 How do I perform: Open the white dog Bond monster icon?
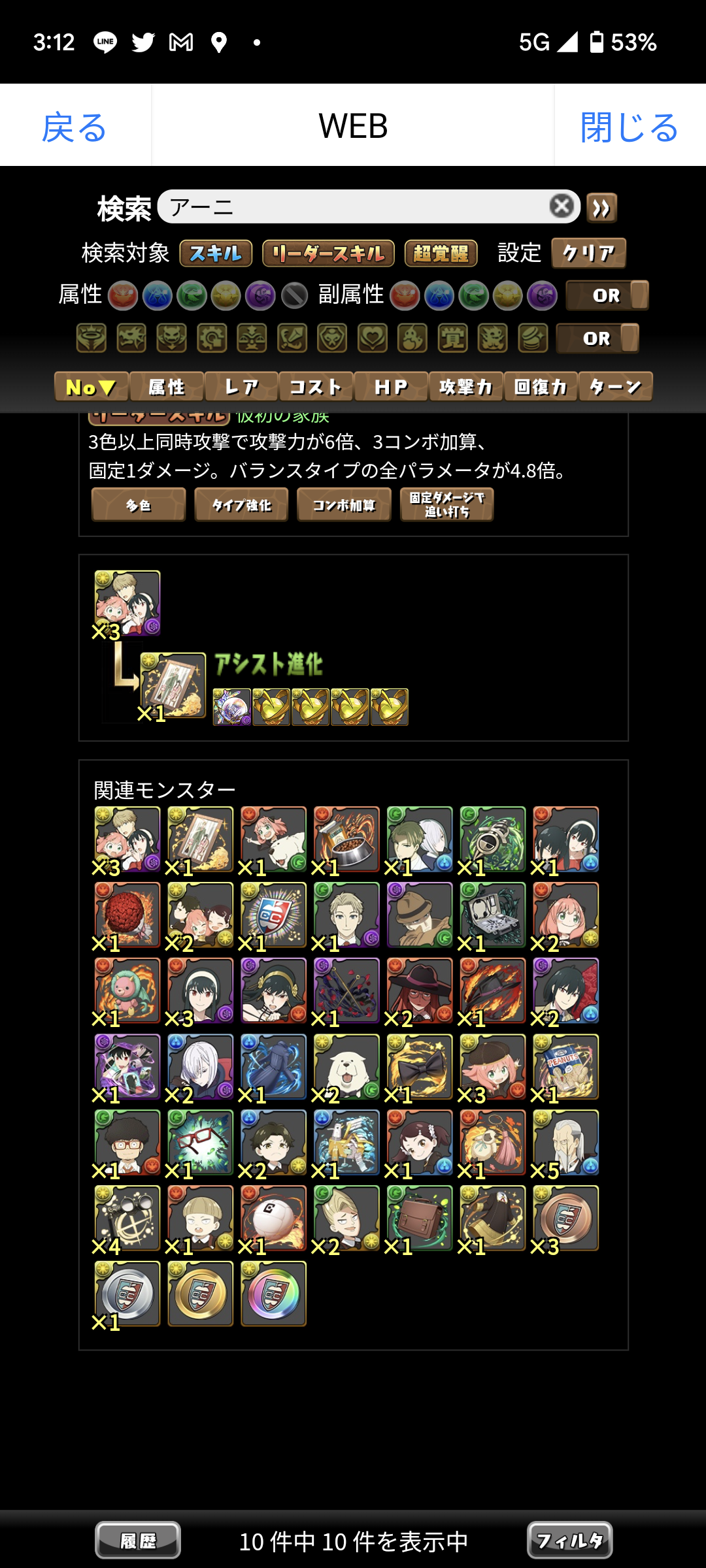(346, 1067)
